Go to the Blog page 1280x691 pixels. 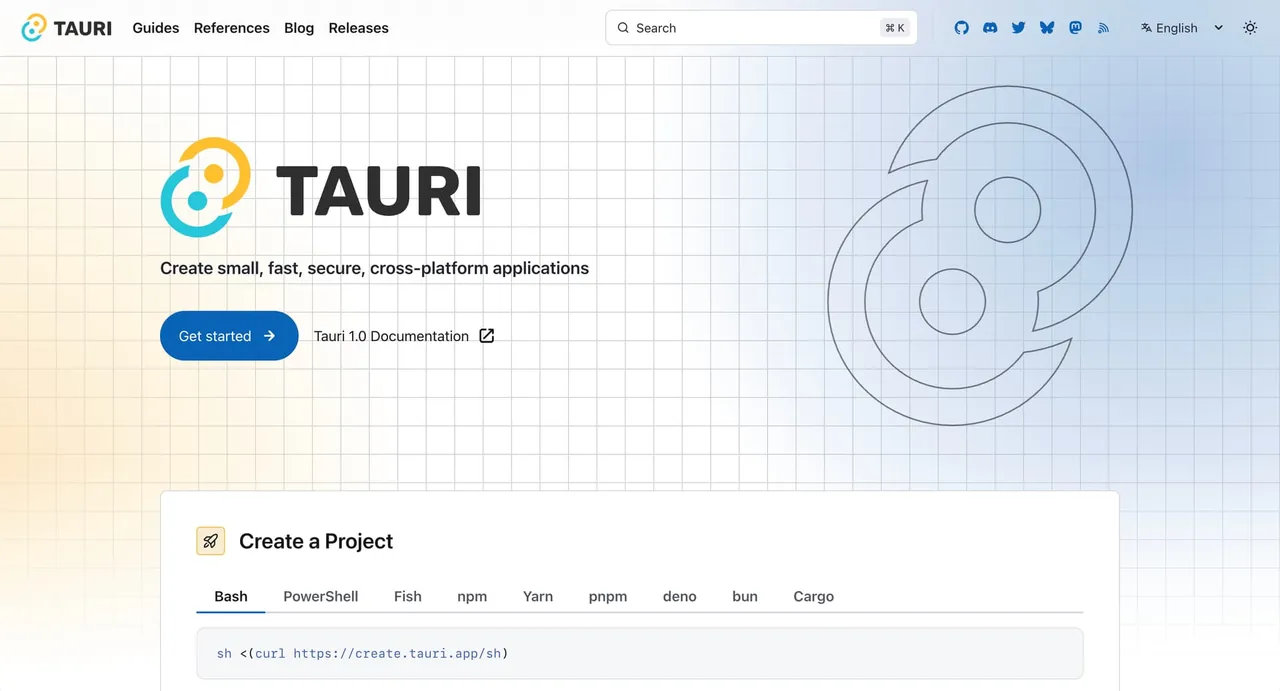(299, 28)
